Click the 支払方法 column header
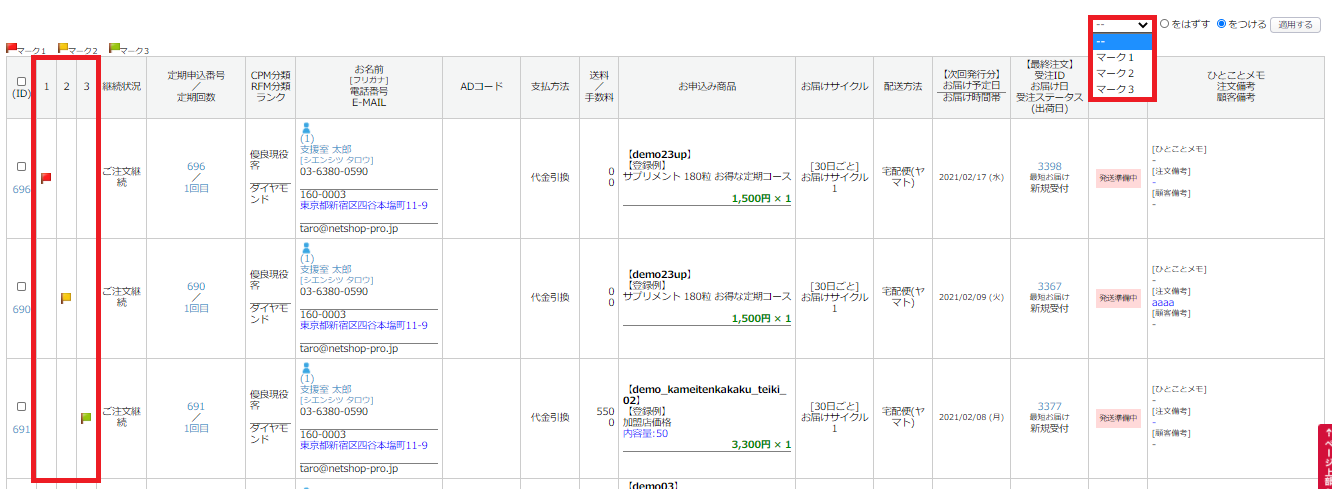The image size is (1332, 489). (x=550, y=87)
